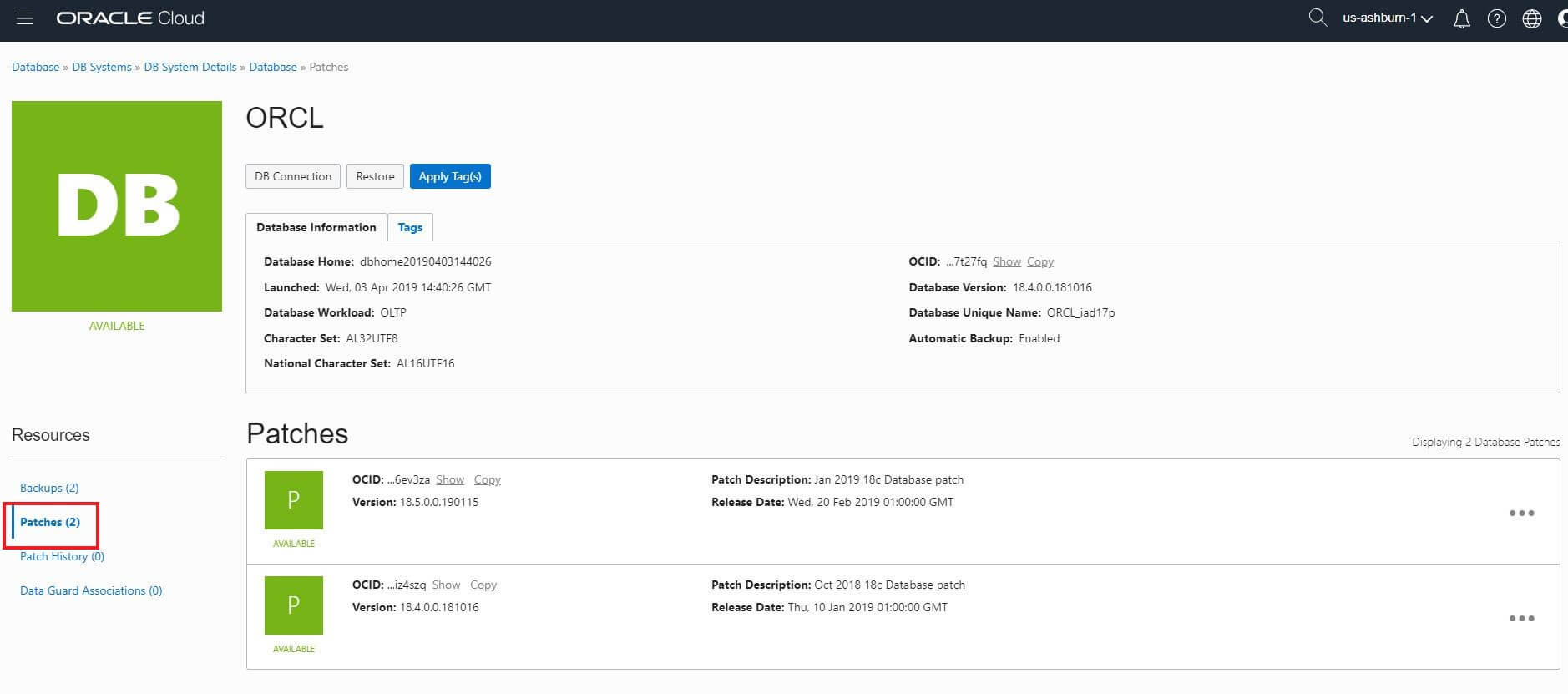Copy OCID for patch ending 6ev3za
1568x694 pixels.
(x=488, y=479)
